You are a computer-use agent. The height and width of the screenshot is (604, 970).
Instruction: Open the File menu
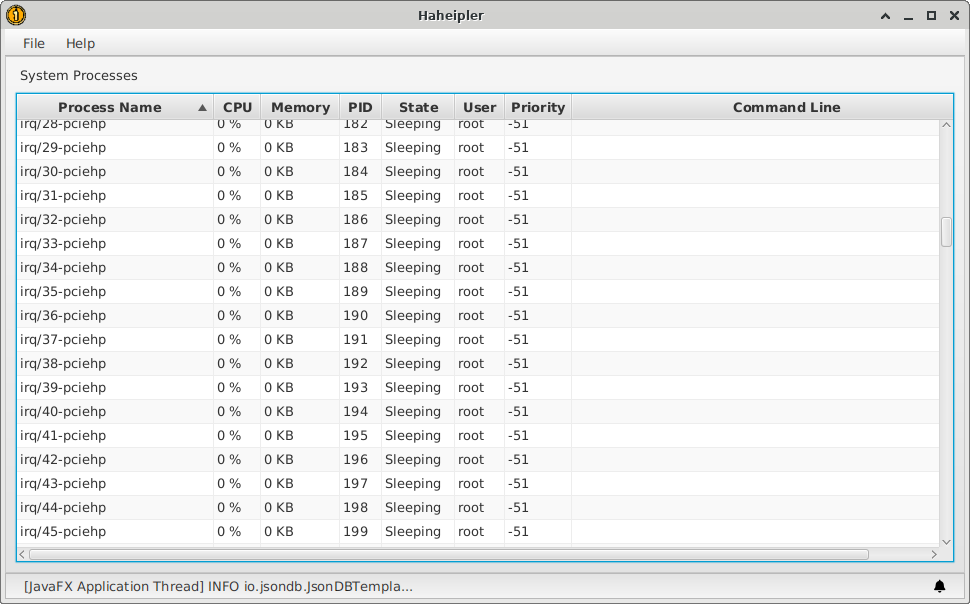click(34, 43)
